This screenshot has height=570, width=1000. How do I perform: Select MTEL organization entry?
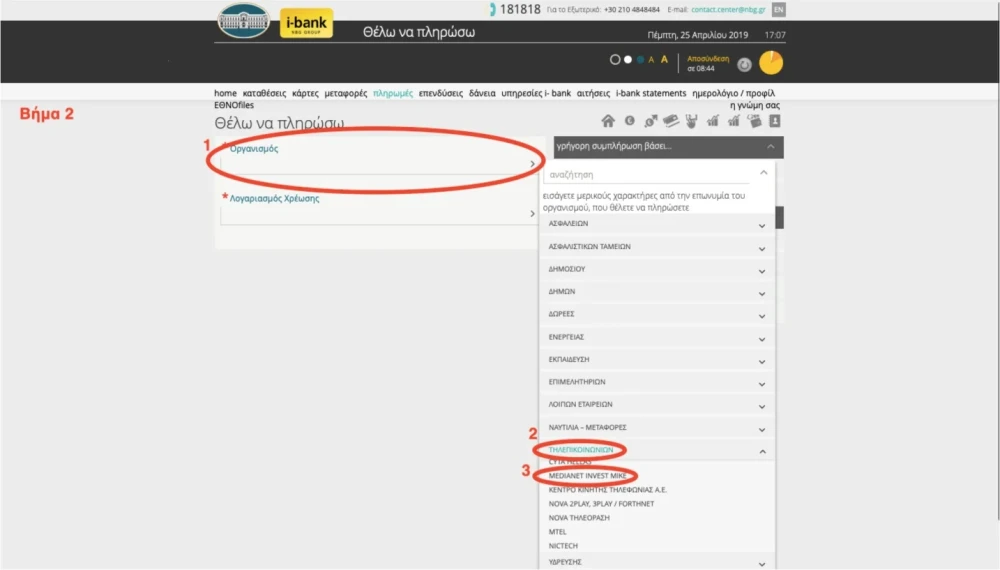(557, 532)
